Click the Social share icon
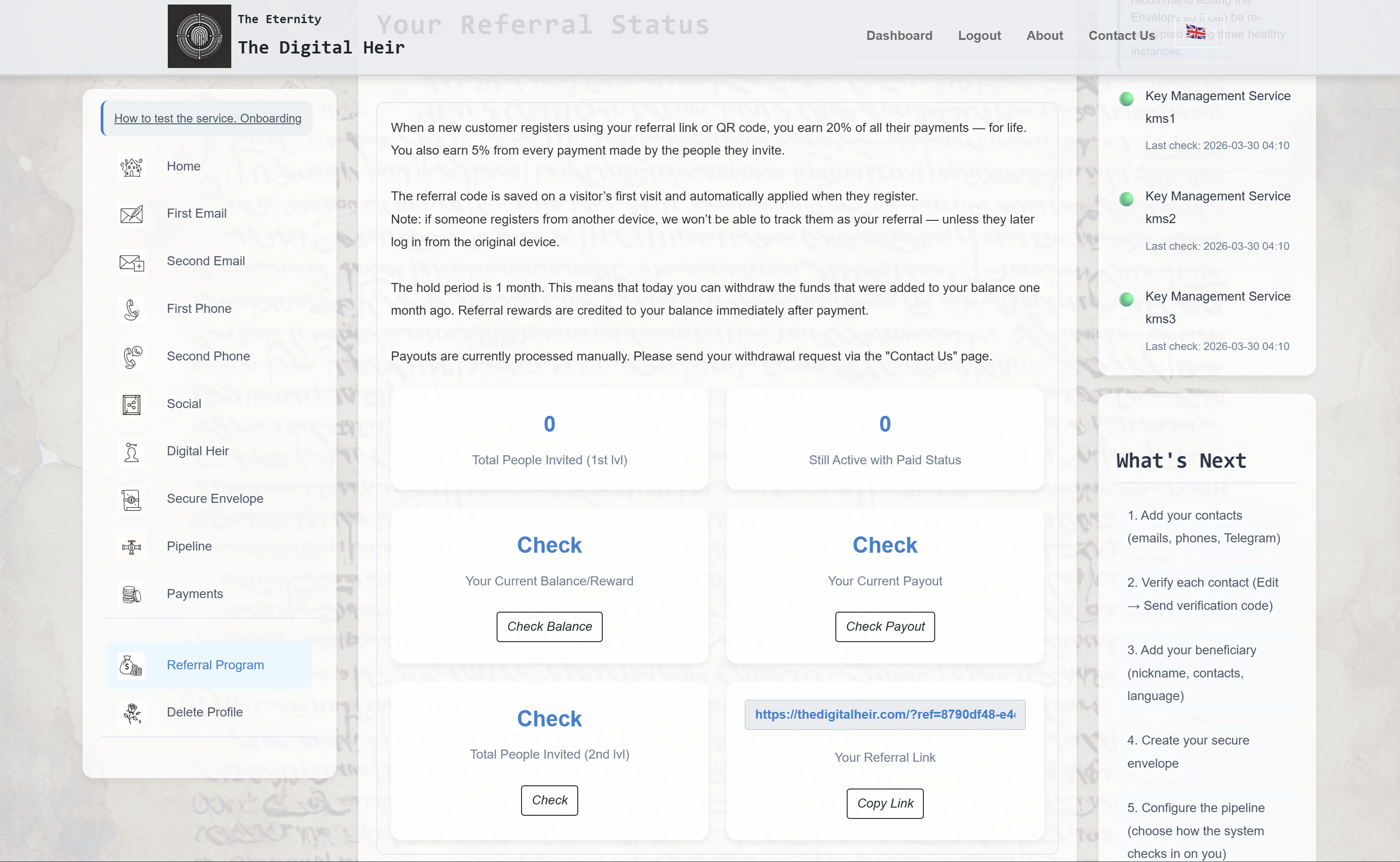The width and height of the screenshot is (1400, 862). pyautogui.click(x=132, y=404)
